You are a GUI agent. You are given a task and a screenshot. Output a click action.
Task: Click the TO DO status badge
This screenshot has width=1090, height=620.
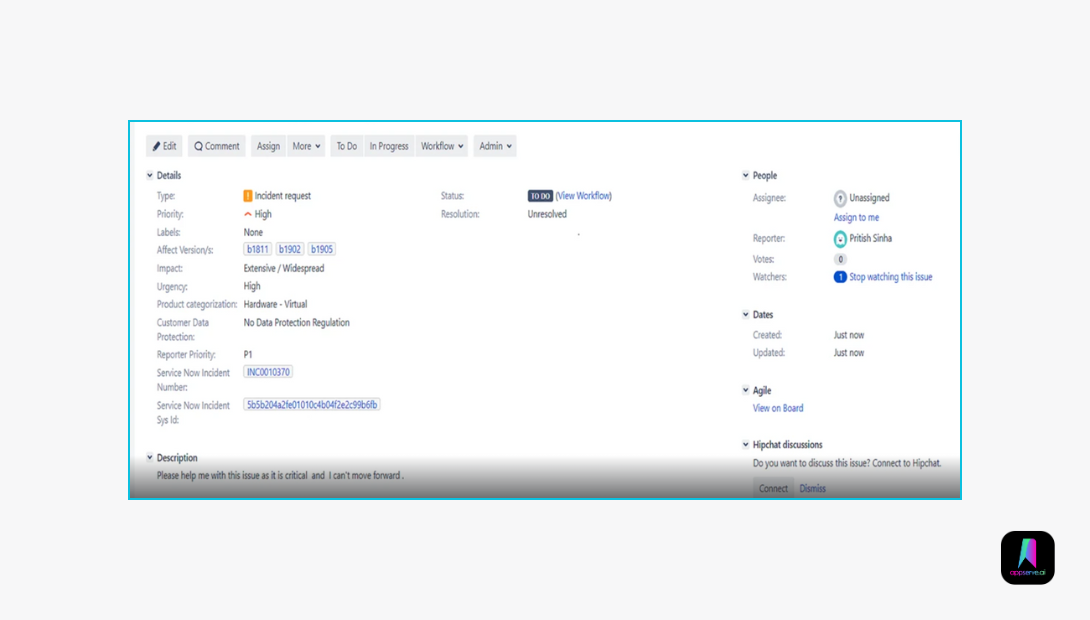(x=540, y=196)
